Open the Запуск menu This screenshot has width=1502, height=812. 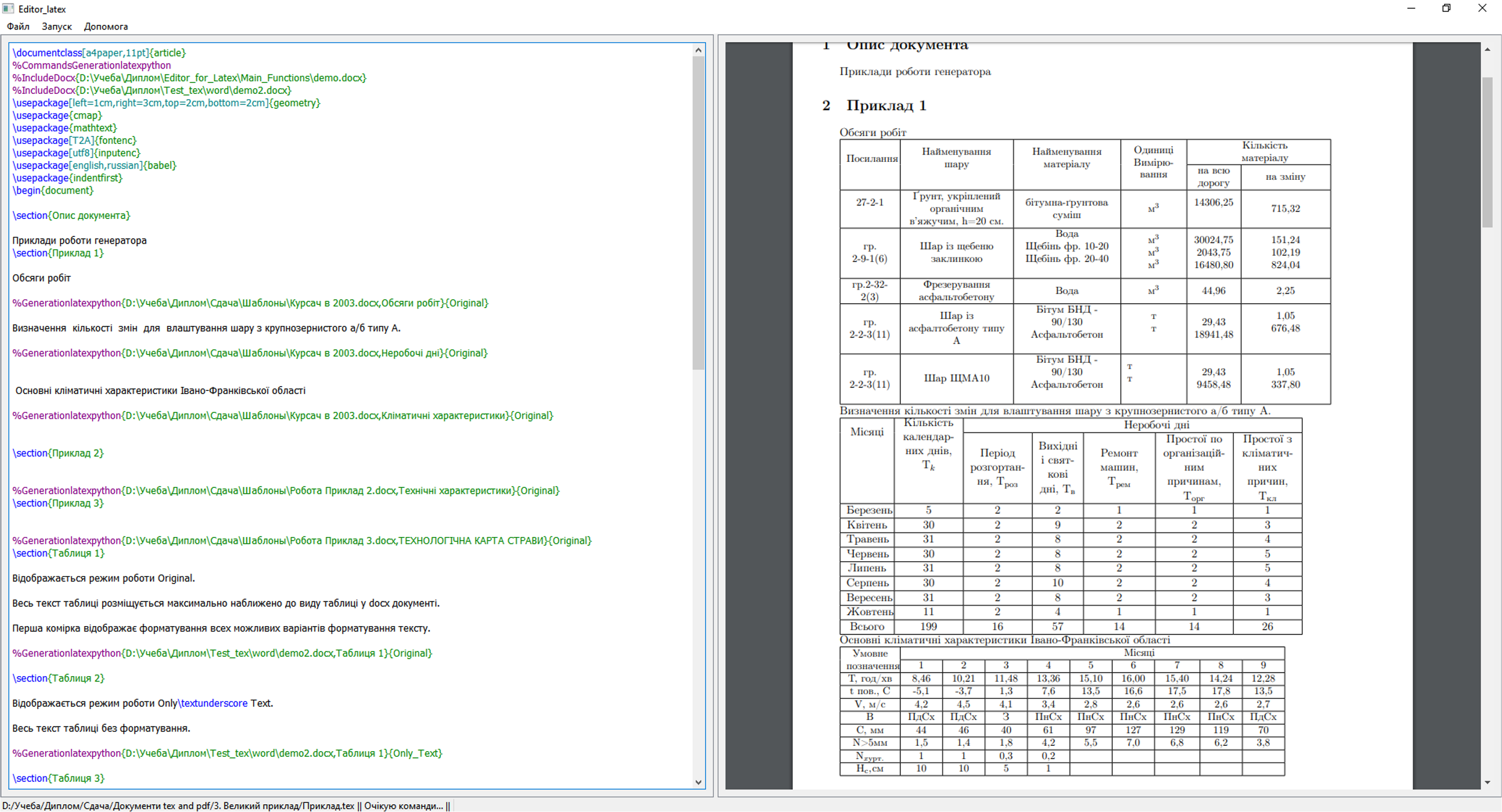57,26
